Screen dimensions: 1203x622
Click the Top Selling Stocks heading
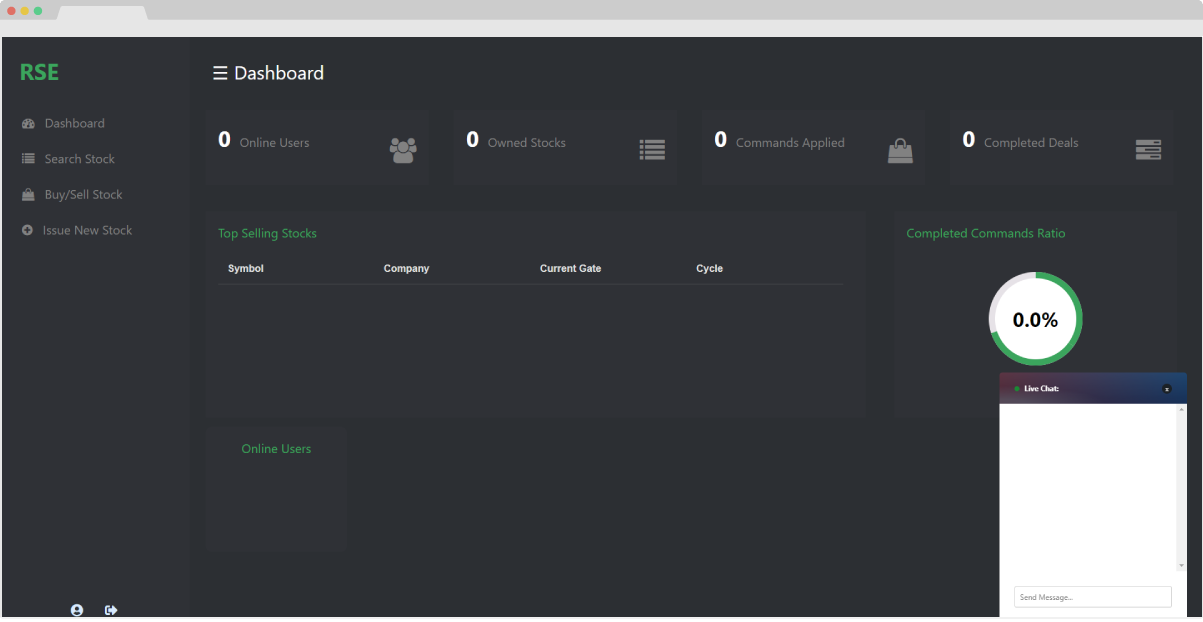pos(267,233)
